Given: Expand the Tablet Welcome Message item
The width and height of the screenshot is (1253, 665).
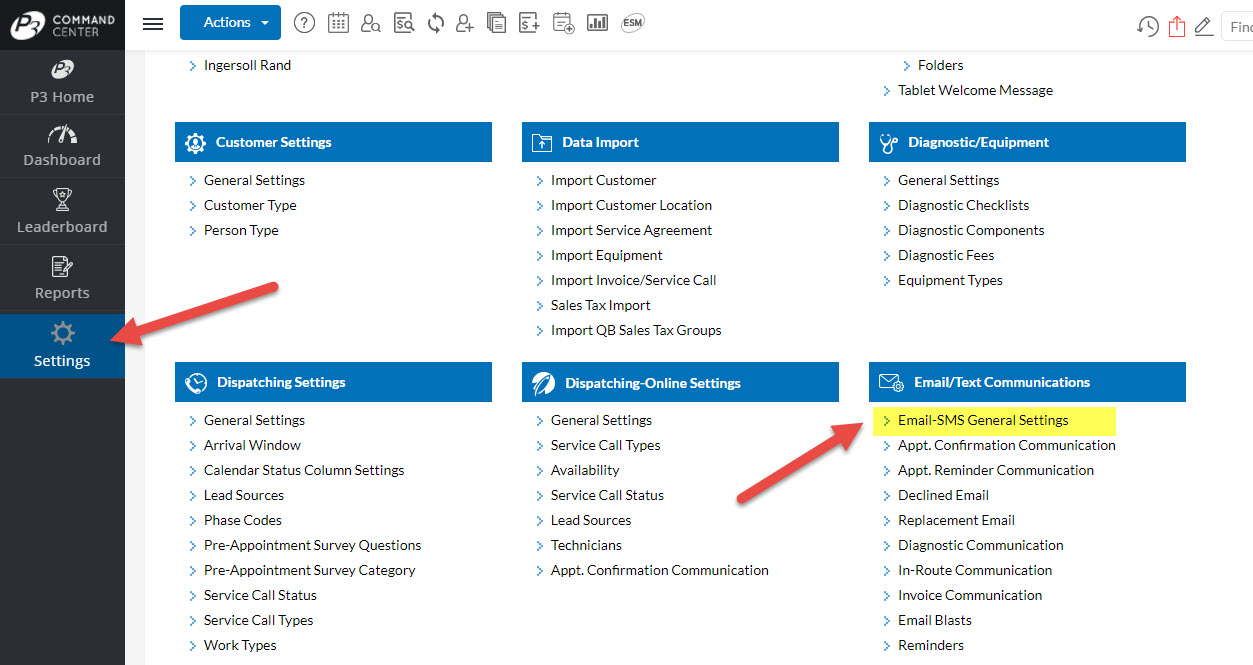Looking at the screenshot, I should [x=975, y=90].
